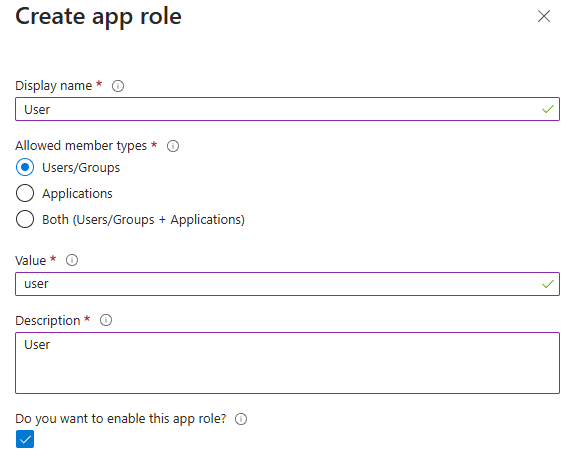Click info icon for enable app role question
The width and height of the screenshot is (576, 457).
point(241,419)
